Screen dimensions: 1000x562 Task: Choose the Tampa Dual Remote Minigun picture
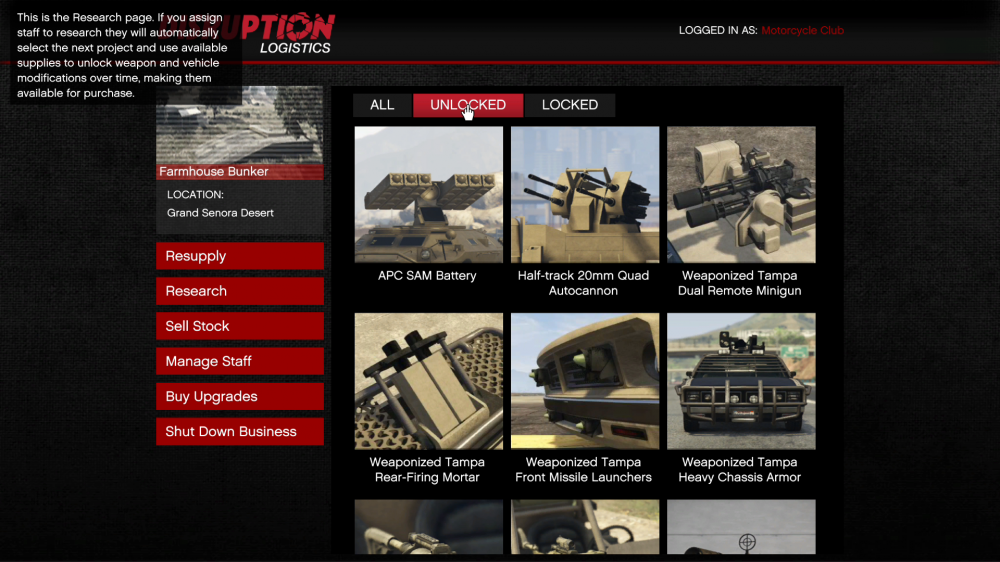pyautogui.click(x=740, y=194)
